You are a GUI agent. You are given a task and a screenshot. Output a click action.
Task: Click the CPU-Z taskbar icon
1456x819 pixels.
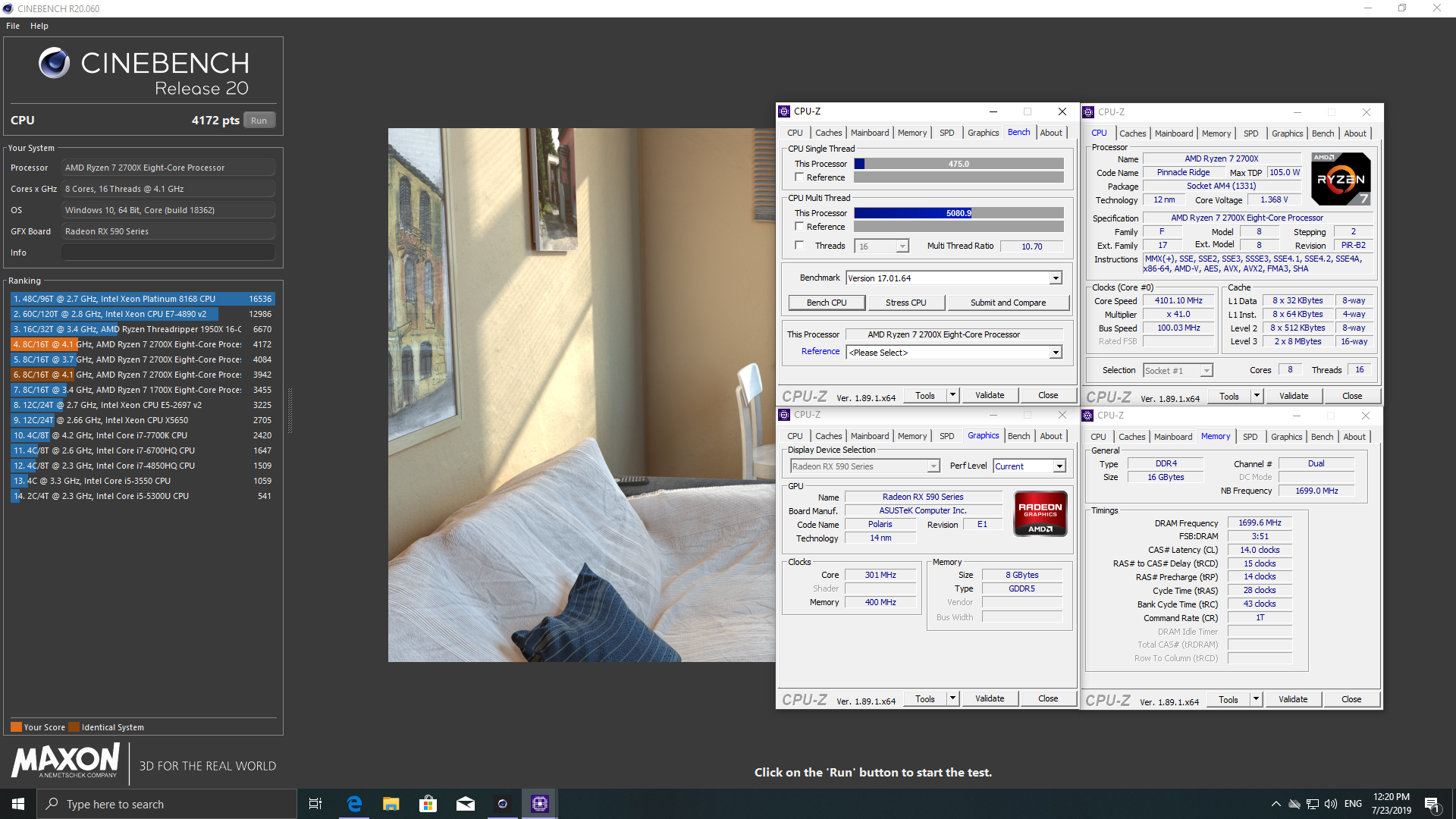point(539,804)
